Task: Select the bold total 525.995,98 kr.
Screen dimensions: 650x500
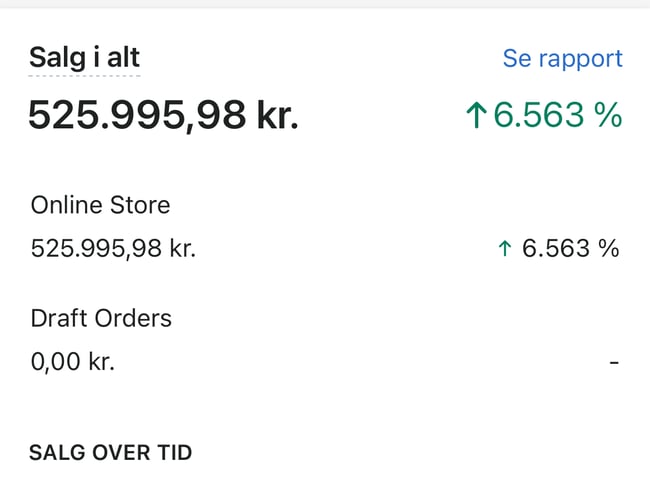Action: click(163, 116)
